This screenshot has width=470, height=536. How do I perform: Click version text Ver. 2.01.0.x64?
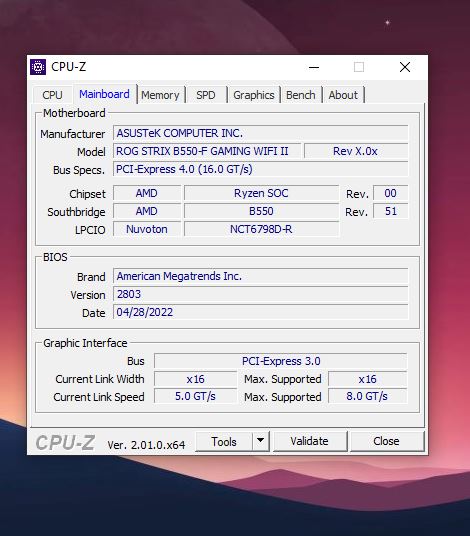[146, 445]
